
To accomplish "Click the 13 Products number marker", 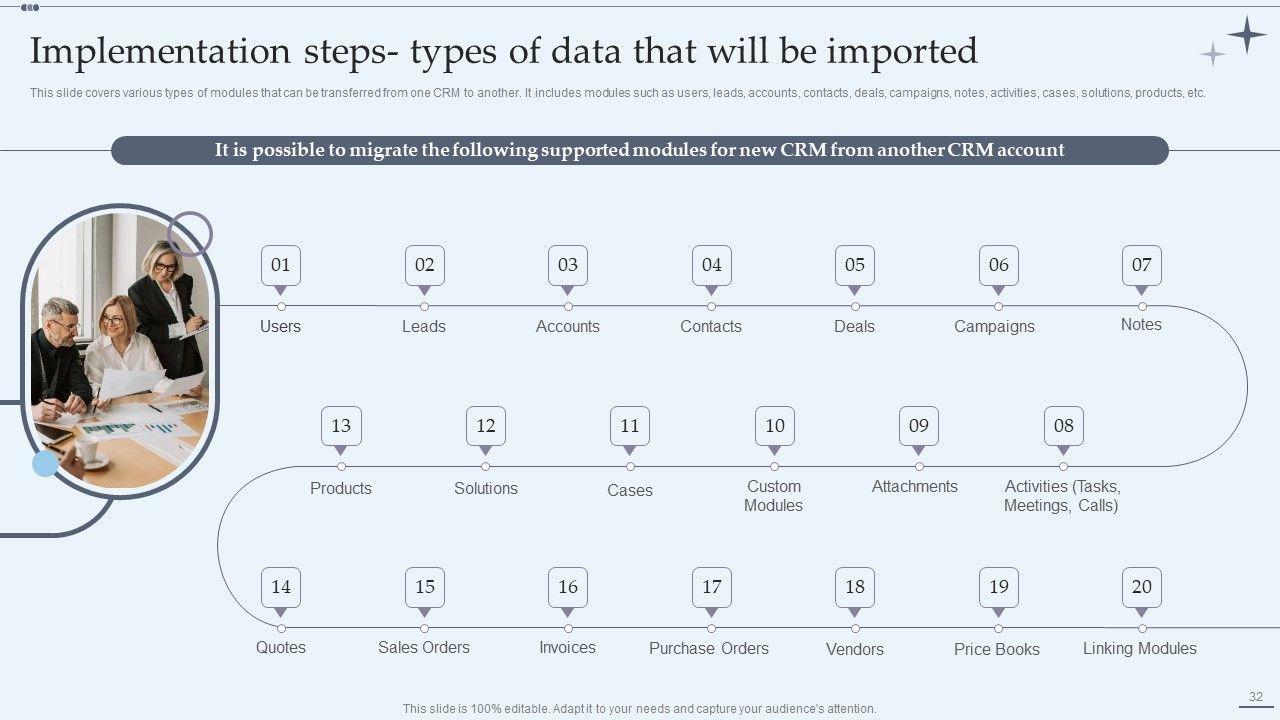I will pyautogui.click(x=341, y=426).
